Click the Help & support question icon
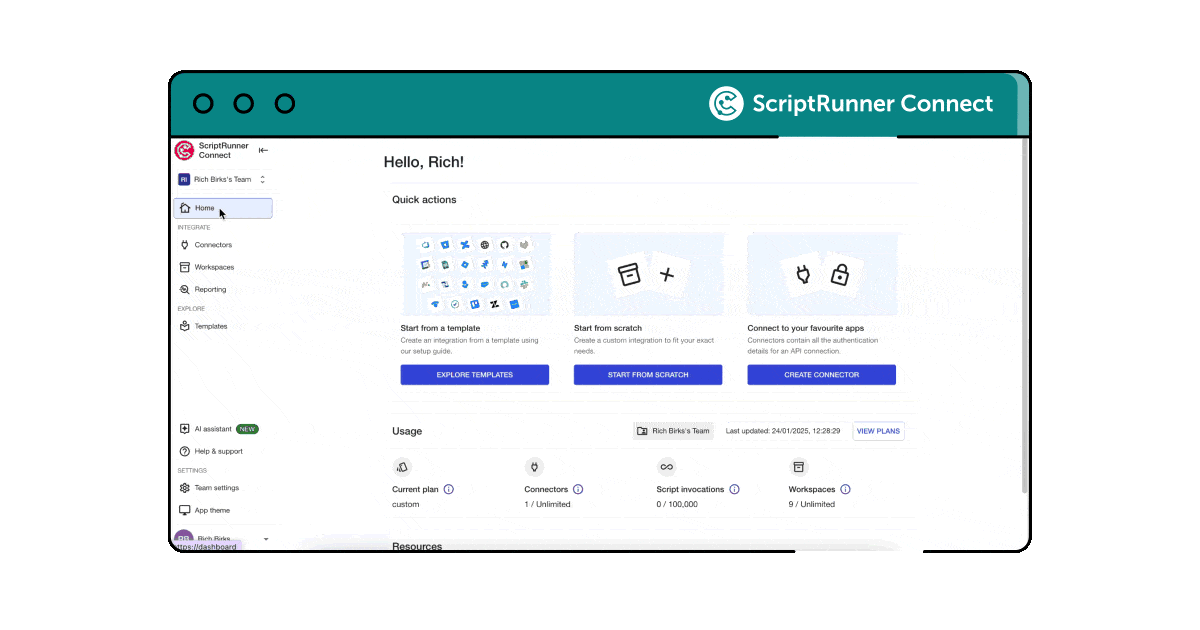 pyautogui.click(x=184, y=451)
